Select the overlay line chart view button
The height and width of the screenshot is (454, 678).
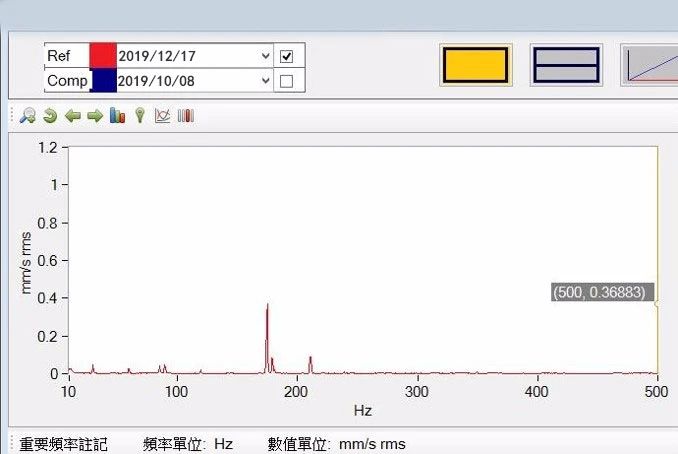(649, 65)
